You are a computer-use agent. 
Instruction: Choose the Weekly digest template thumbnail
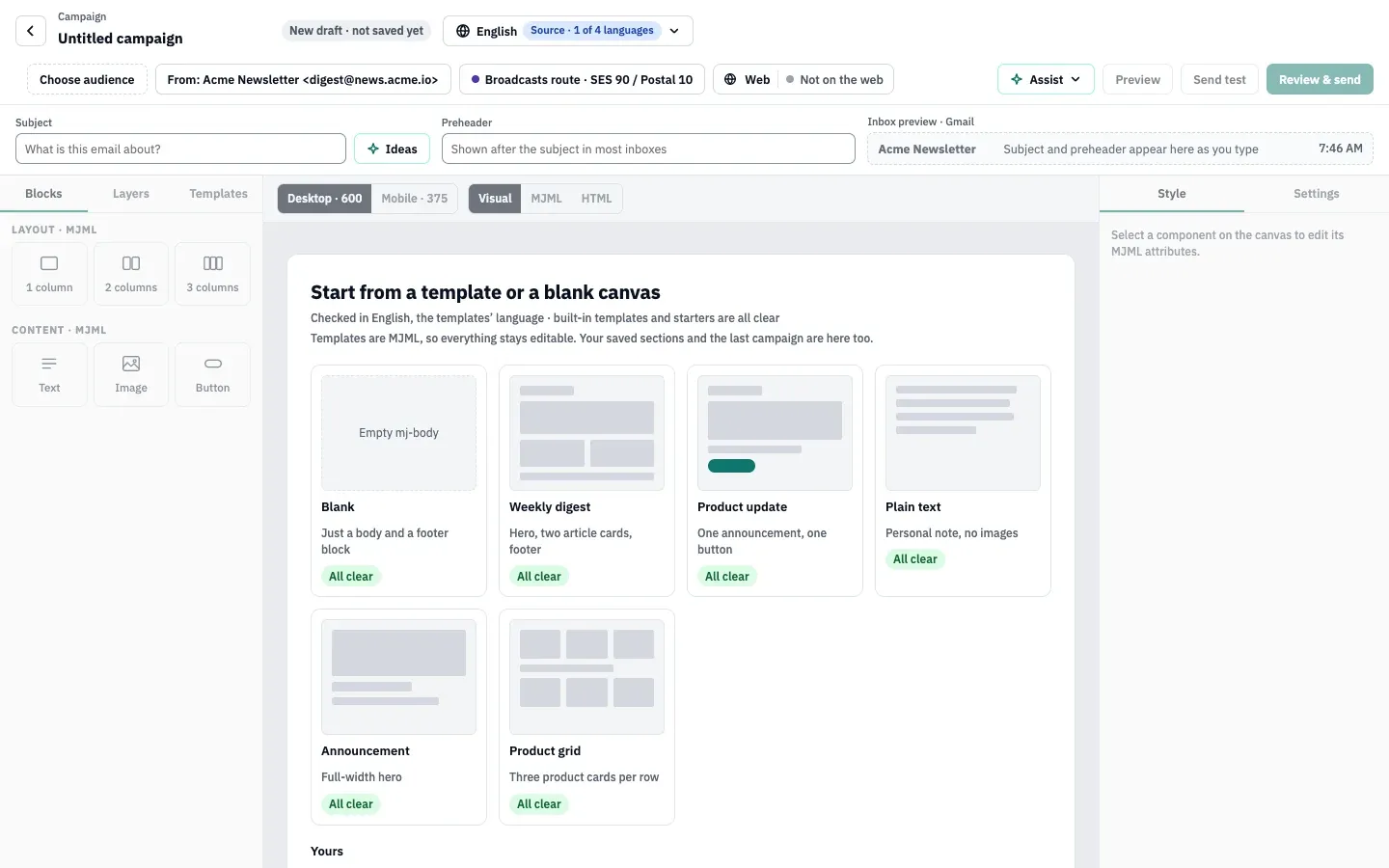click(x=586, y=433)
